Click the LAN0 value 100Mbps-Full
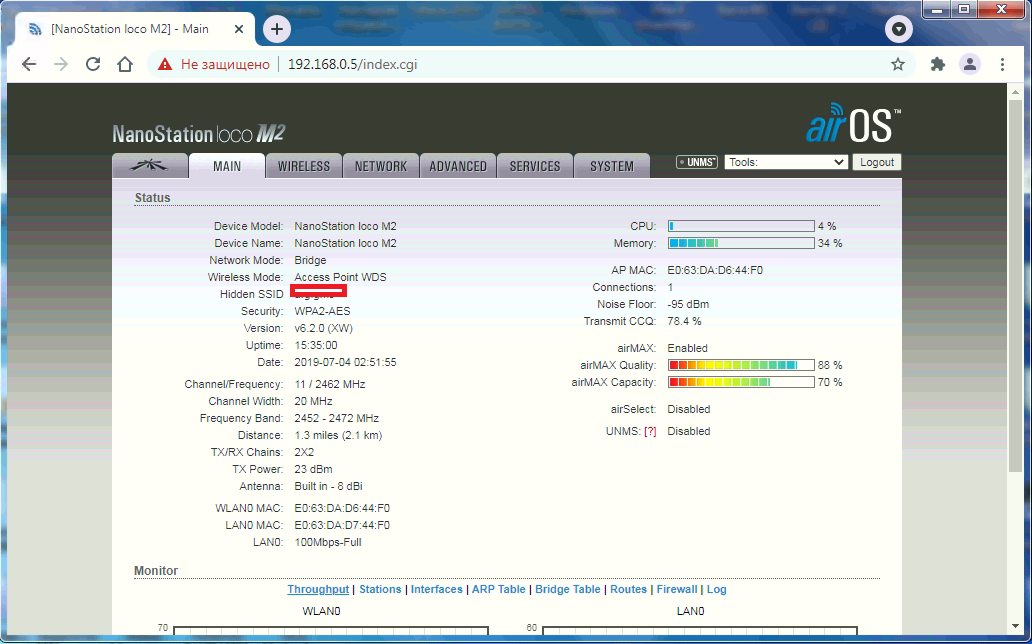This screenshot has width=1032, height=644. point(328,543)
